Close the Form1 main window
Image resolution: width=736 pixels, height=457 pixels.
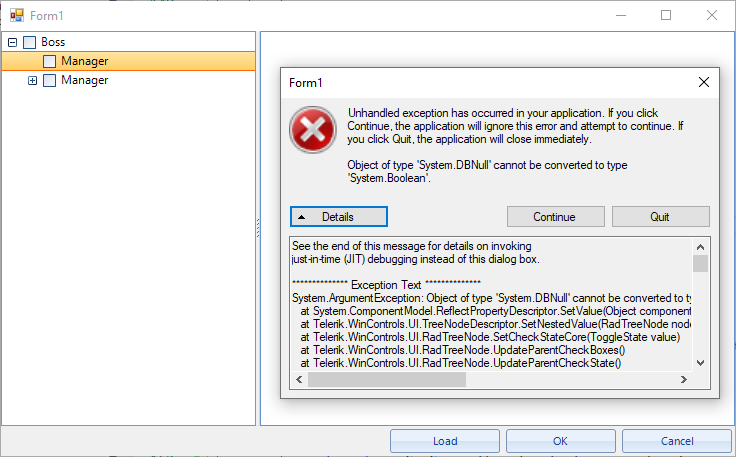point(711,15)
